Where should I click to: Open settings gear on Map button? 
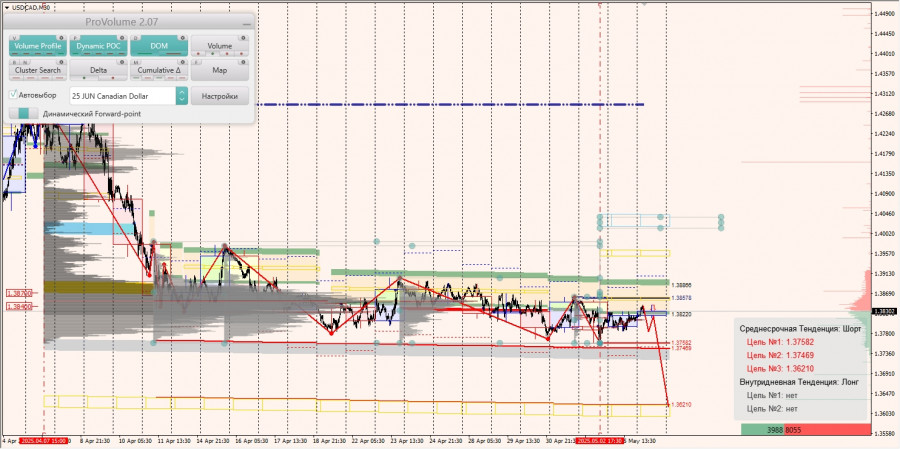(x=244, y=62)
